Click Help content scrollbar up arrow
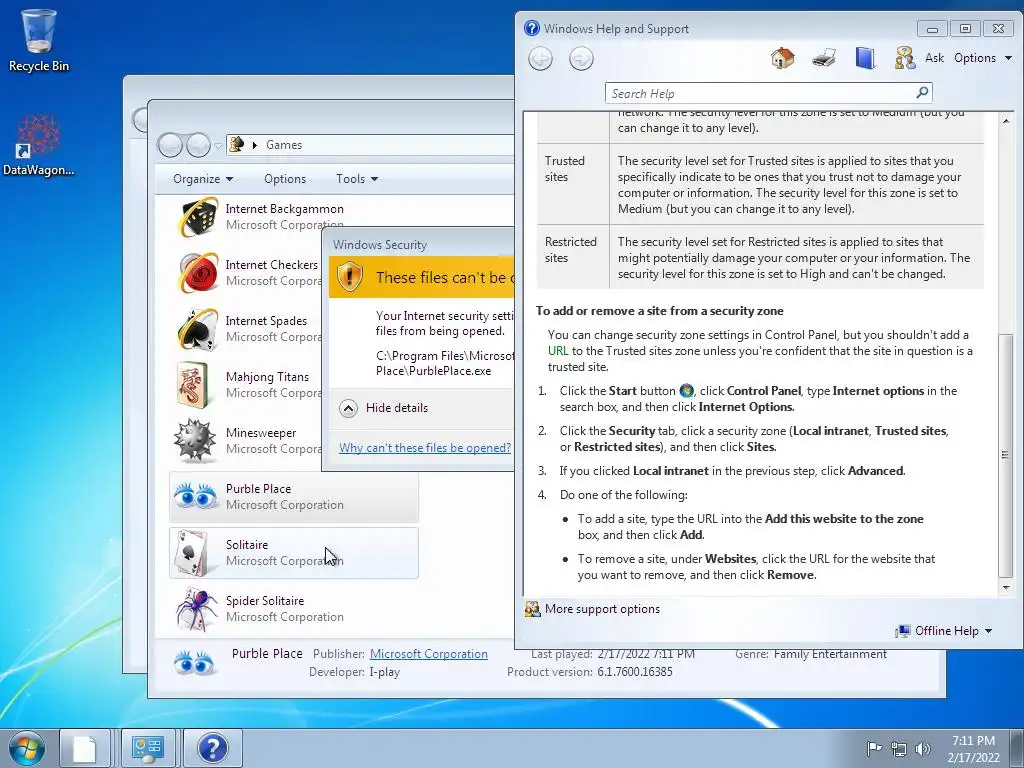1024x768 pixels. pos(1006,121)
